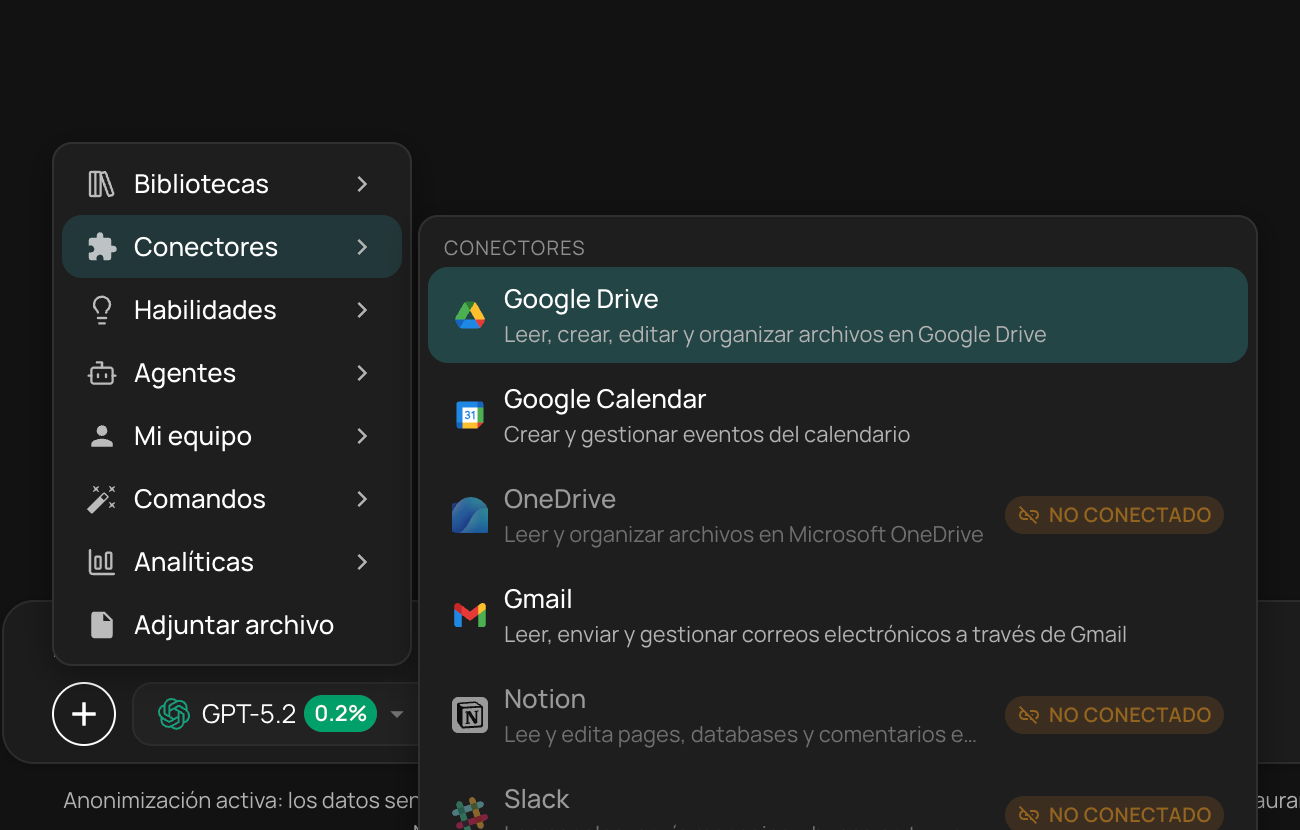Click the Habilidades lightbulb icon
The image size is (1300, 830).
point(102,310)
